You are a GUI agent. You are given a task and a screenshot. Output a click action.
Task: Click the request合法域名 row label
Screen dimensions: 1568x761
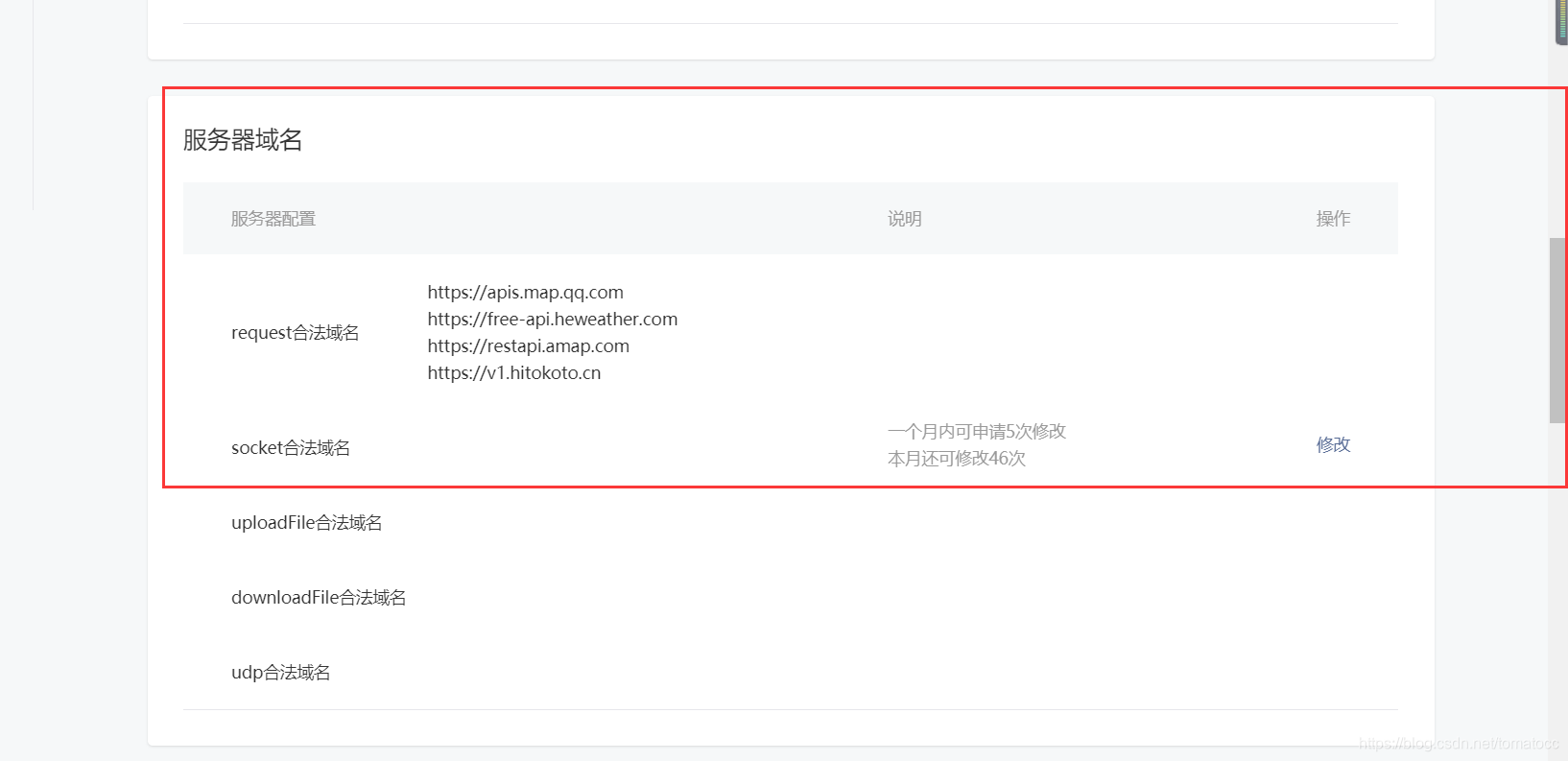click(x=296, y=332)
